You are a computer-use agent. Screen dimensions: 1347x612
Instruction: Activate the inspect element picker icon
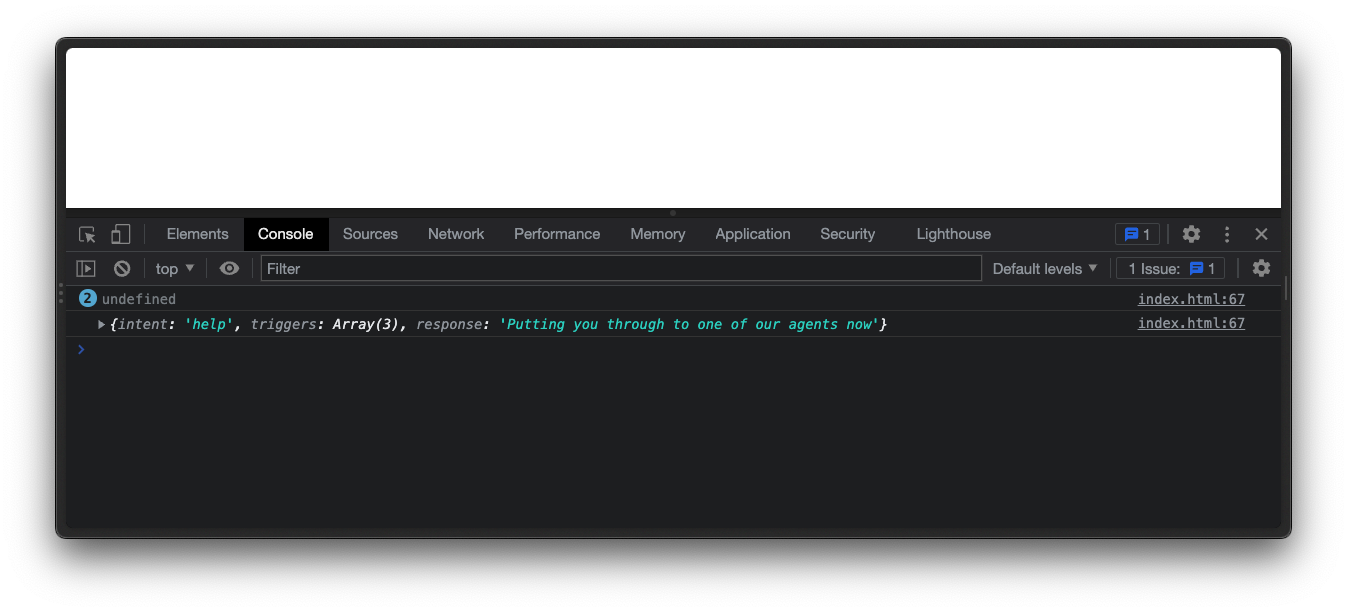click(88, 234)
